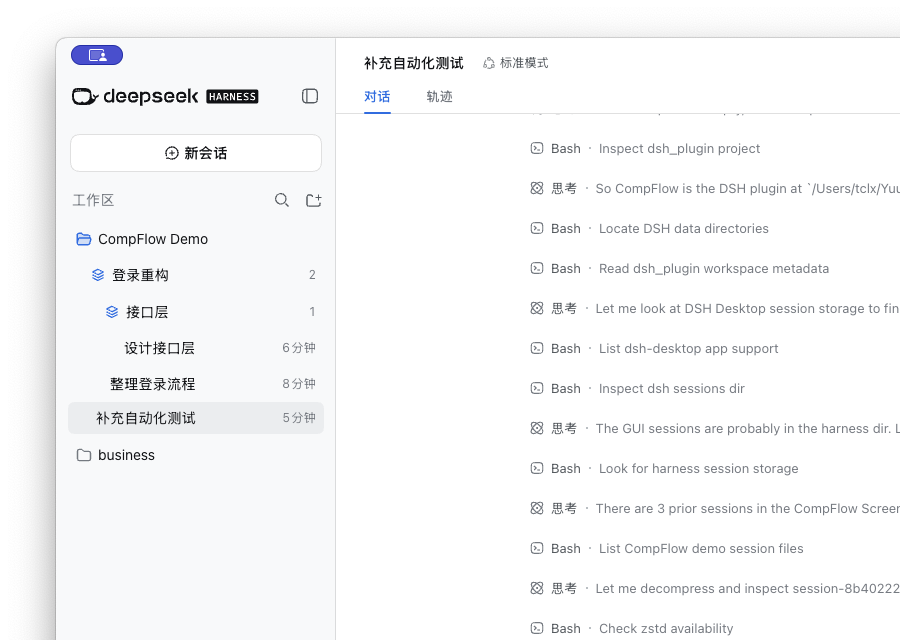
Task: Click the add new folder icon
Action: (313, 200)
